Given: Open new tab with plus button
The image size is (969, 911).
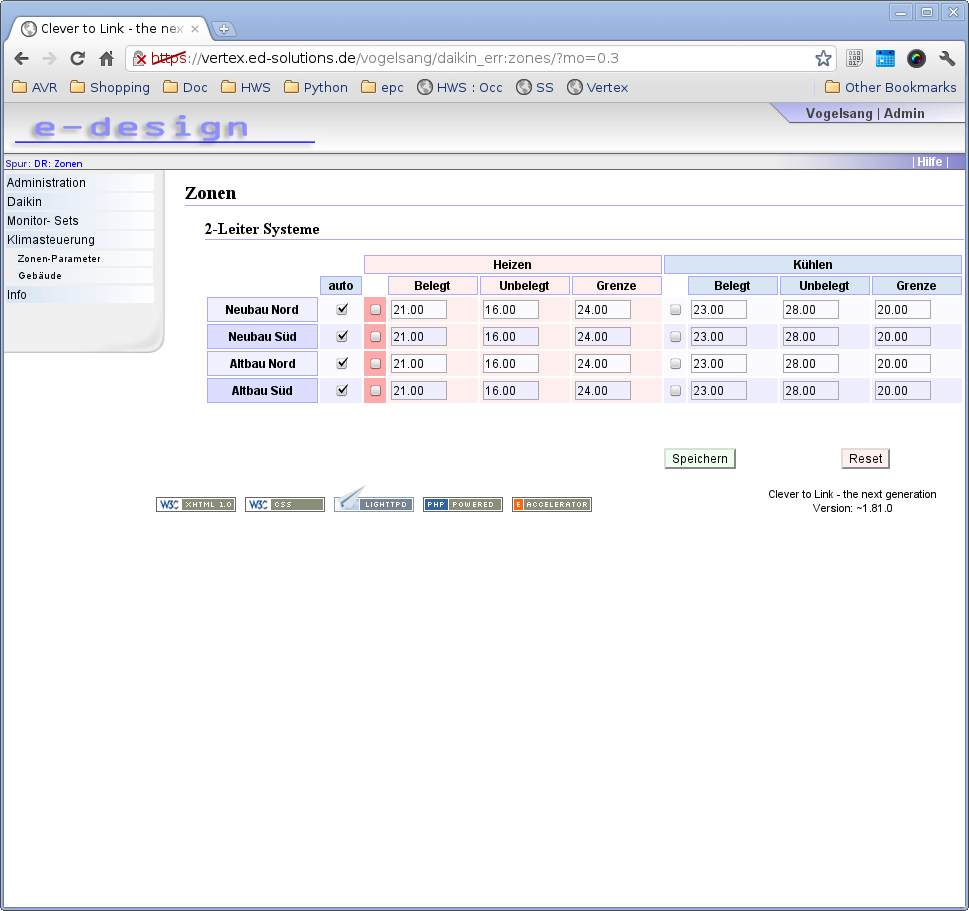Looking at the screenshot, I should 224,28.
